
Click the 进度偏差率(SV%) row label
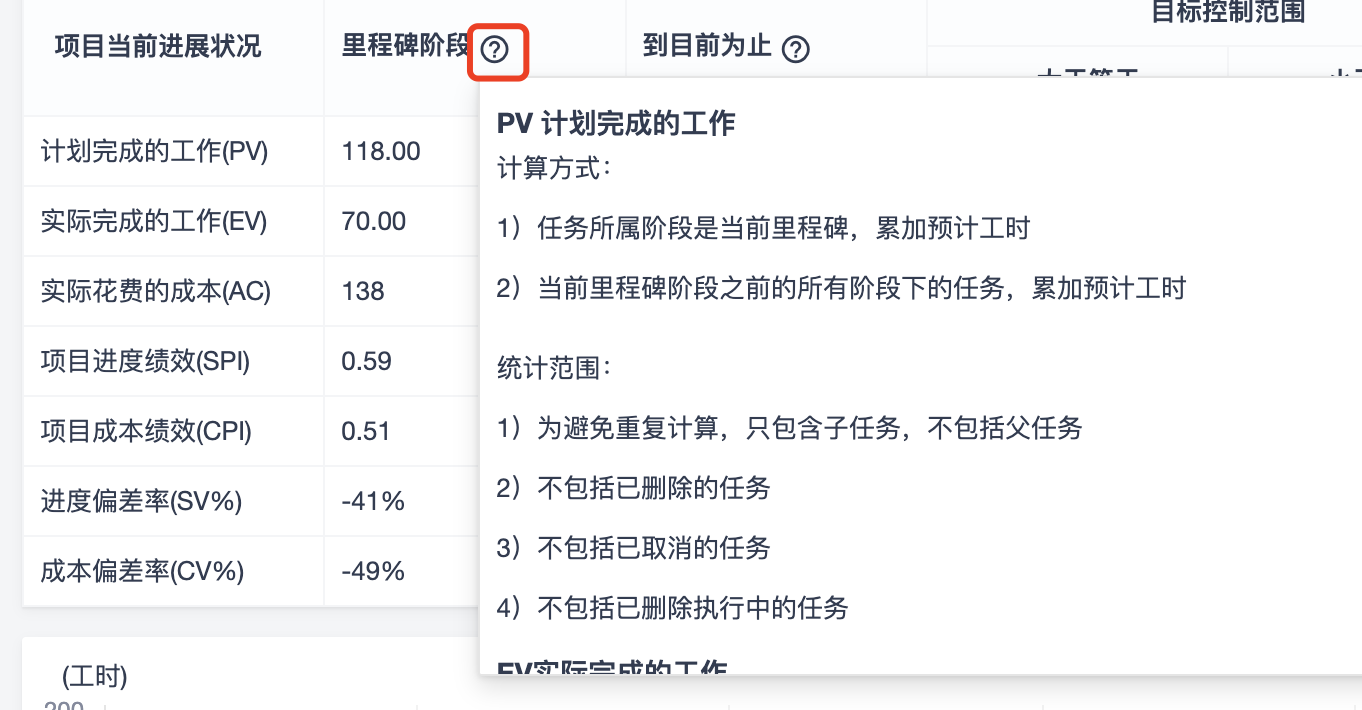(142, 501)
